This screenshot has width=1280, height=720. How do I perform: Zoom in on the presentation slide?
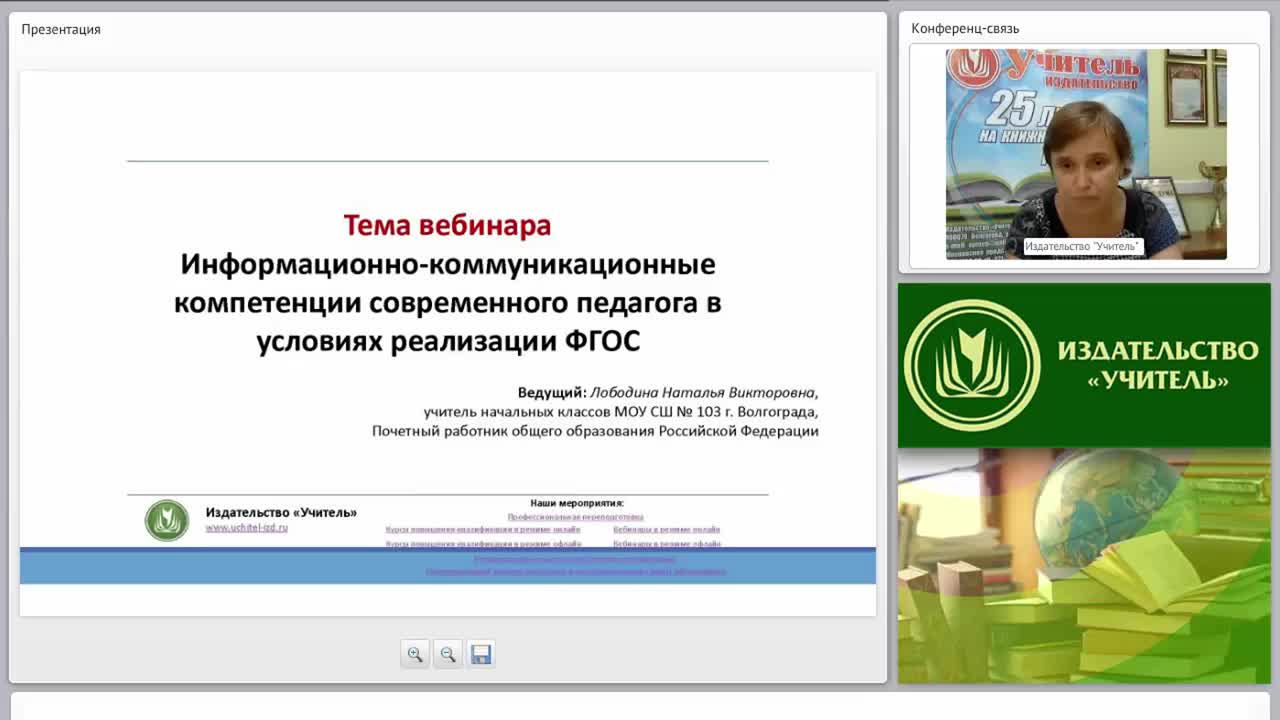point(415,654)
